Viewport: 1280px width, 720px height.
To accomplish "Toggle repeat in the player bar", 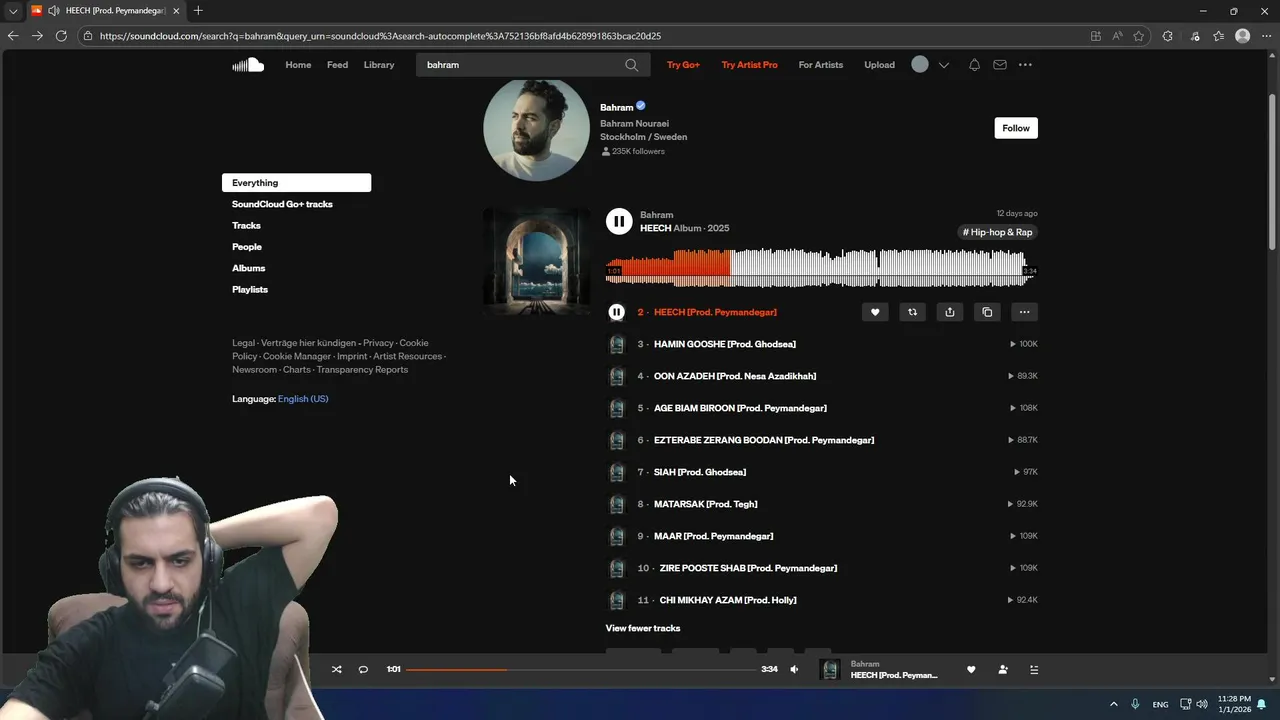I will pyautogui.click(x=363, y=669).
